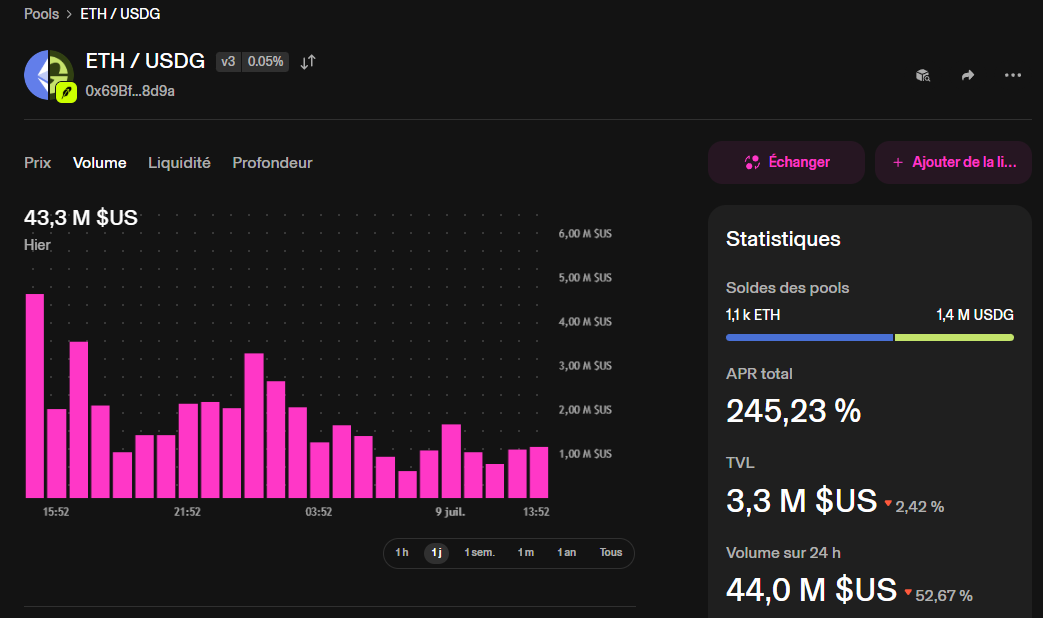Viewport: 1043px width, 618px height.
Task: Click the swap token order arrows icon
Action: coord(307,62)
